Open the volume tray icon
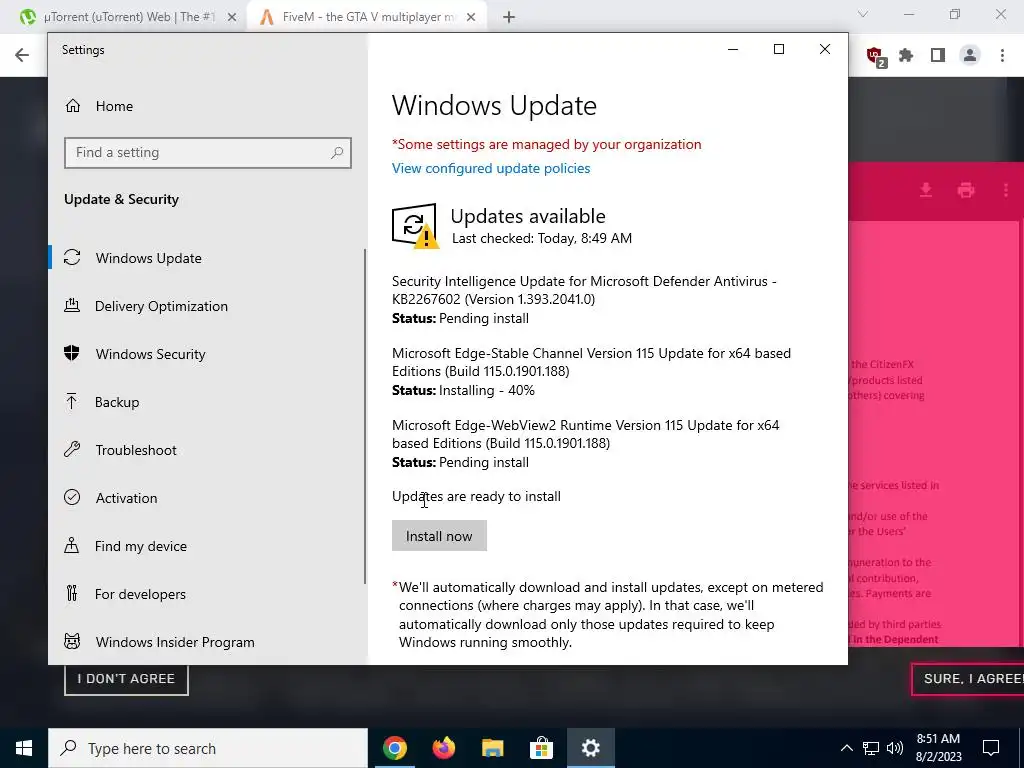1024x768 pixels. [895, 748]
